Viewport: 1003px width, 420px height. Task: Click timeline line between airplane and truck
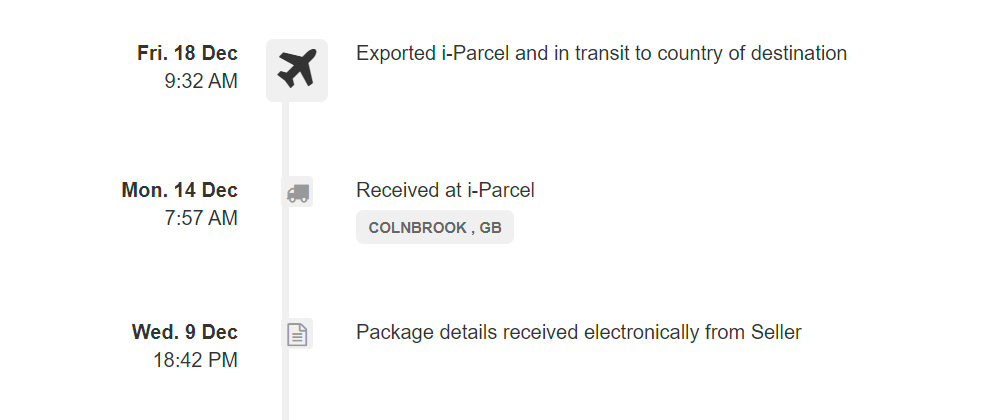click(285, 139)
